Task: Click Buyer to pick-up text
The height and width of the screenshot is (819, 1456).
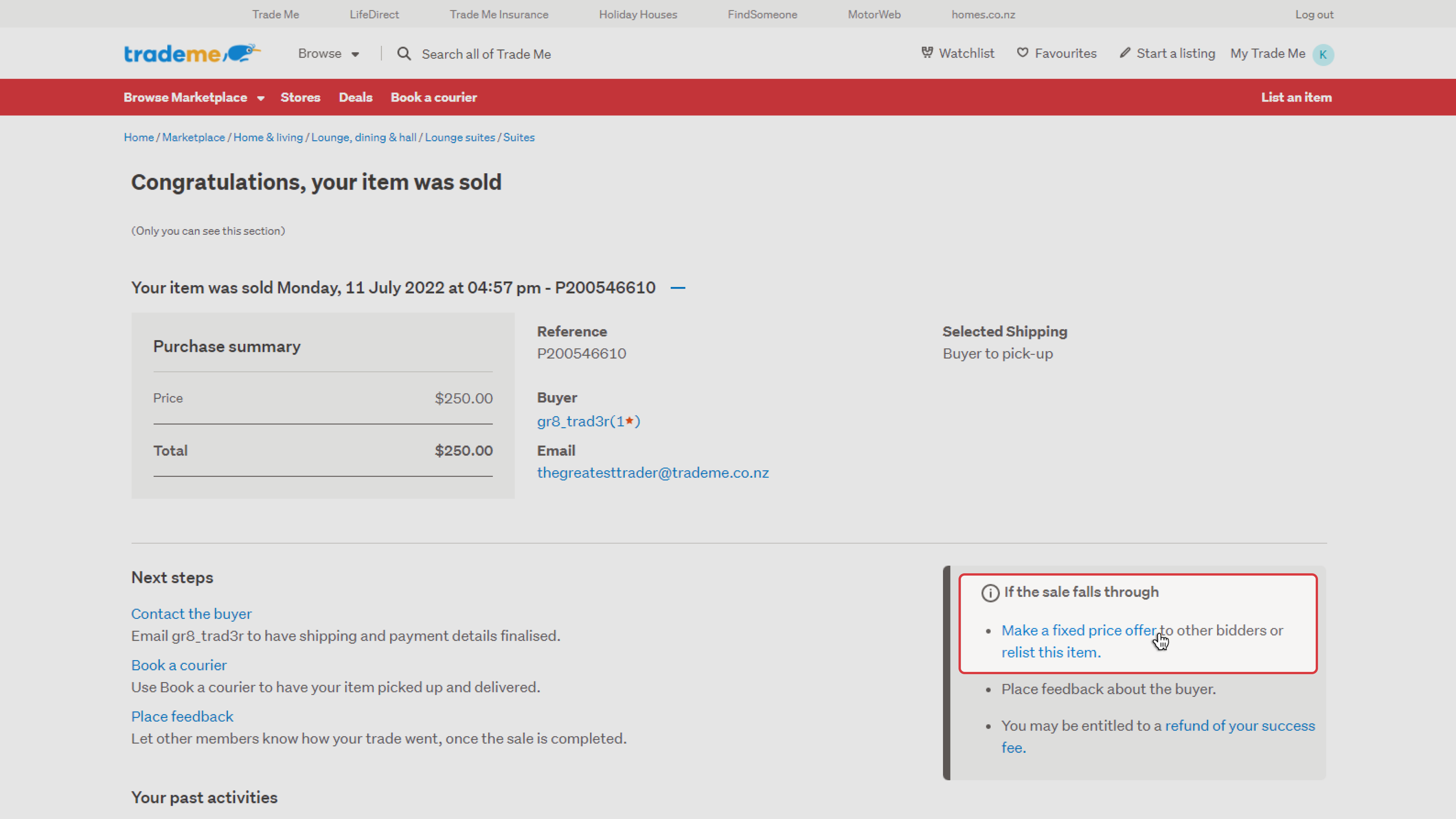Action: coord(998,353)
